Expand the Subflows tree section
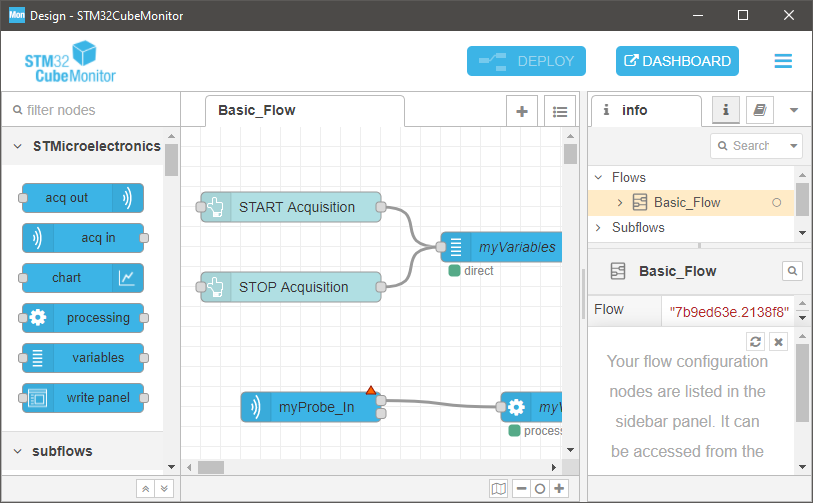The height and width of the screenshot is (503, 813). (x=598, y=227)
